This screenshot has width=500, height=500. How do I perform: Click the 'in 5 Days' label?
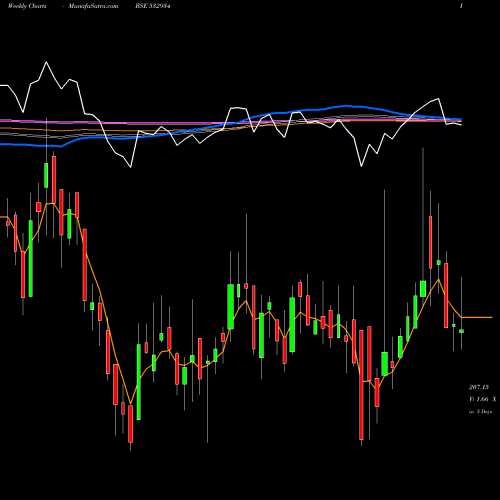pos(480,412)
